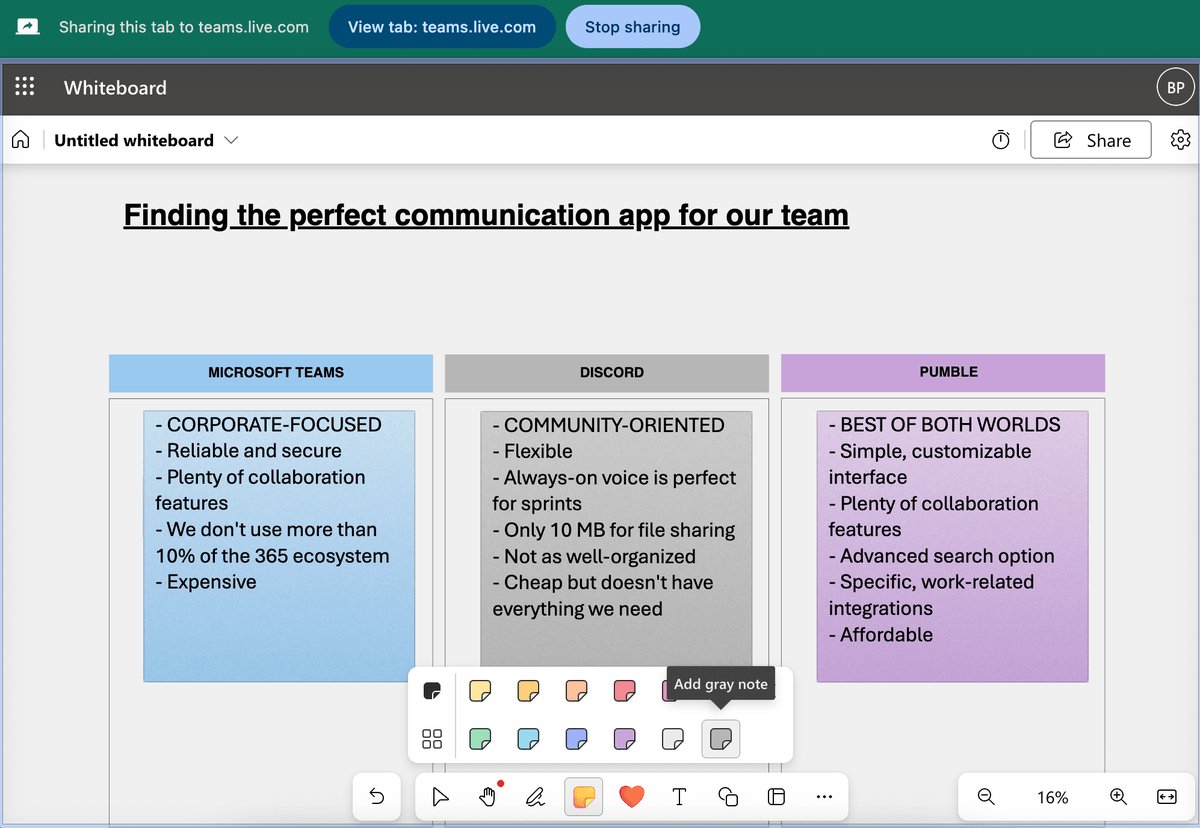Screen dimensions: 1200x828
Task: Select the text tool
Action: (679, 796)
